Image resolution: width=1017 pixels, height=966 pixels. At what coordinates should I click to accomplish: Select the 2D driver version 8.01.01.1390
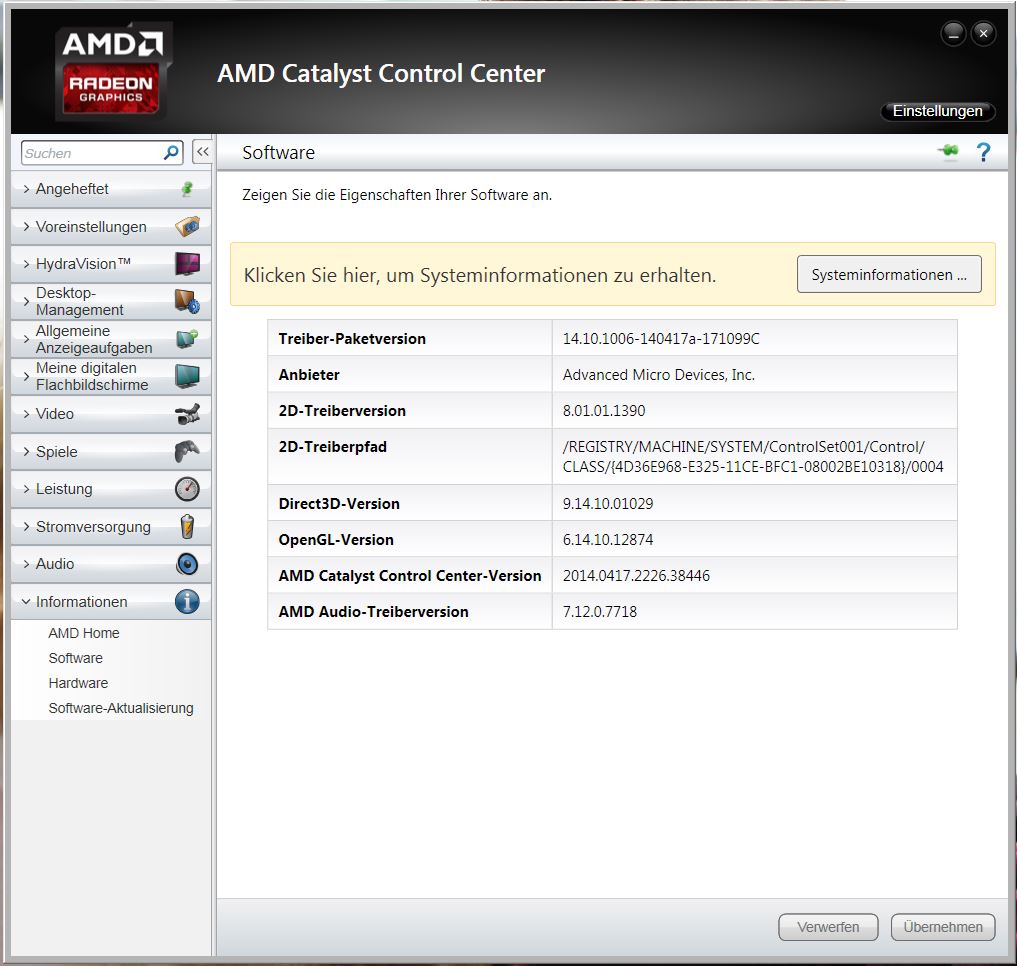tap(604, 411)
